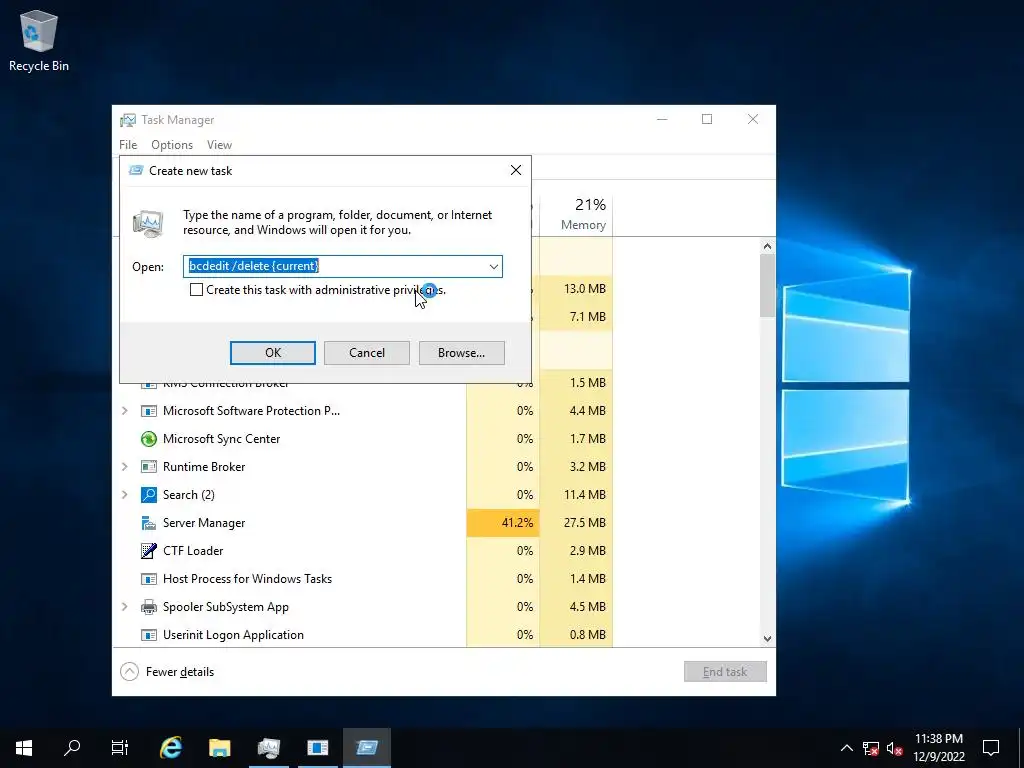Screen dimensions: 1024x768
Task: Show hidden system tray icons
Action: point(846,748)
